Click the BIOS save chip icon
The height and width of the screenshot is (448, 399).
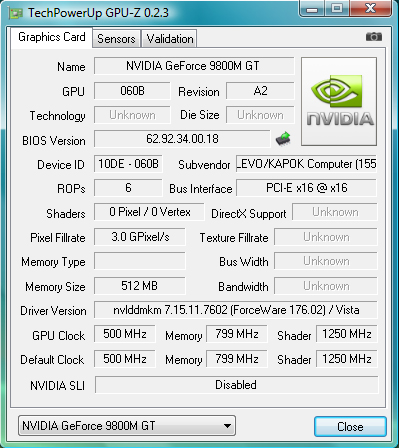pyautogui.click(x=283, y=139)
